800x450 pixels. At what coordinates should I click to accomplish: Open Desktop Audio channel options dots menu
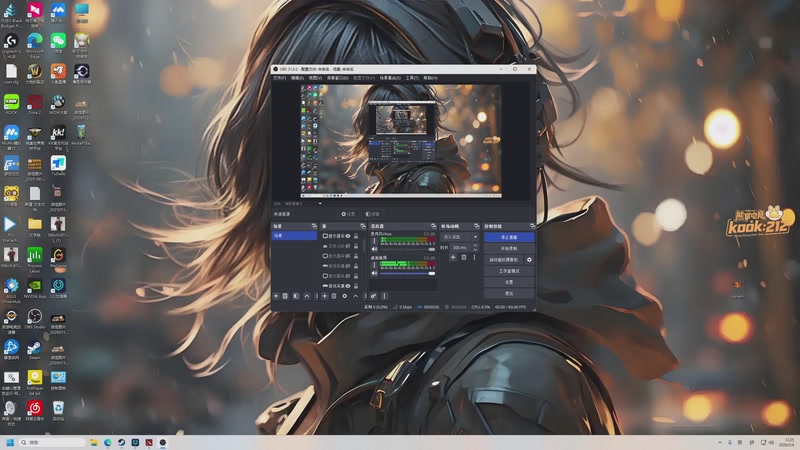coord(374,265)
